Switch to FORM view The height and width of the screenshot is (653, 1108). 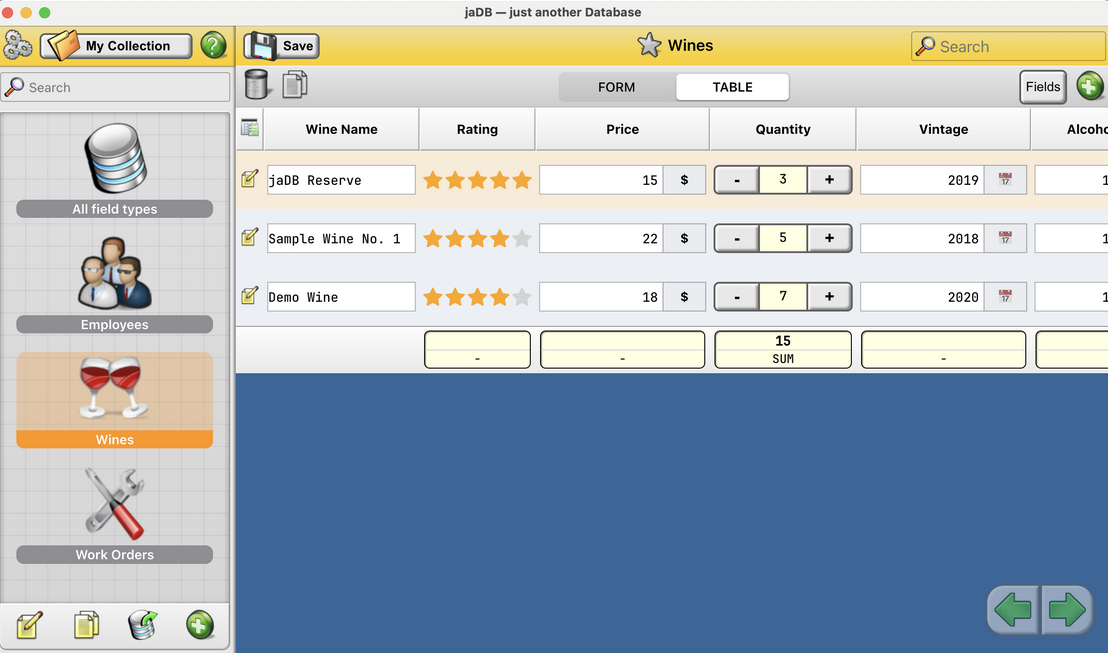coord(617,87)
